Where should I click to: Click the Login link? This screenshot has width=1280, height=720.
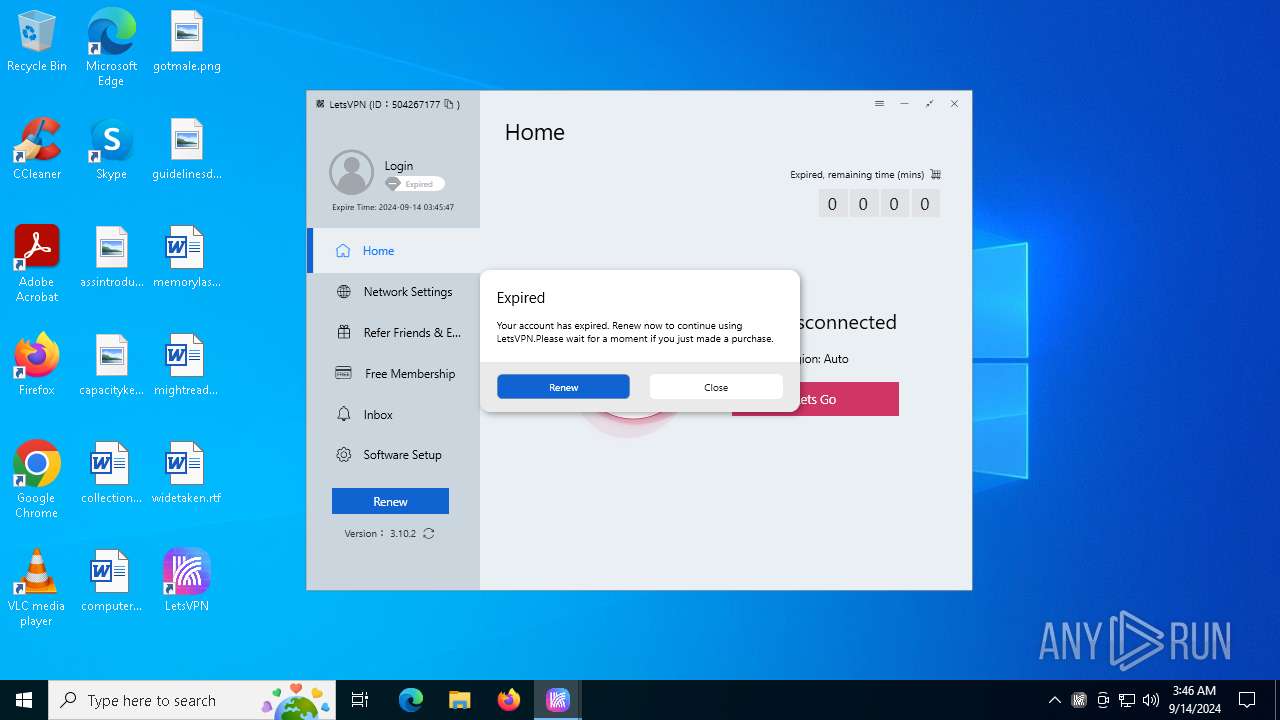[399, 166]
